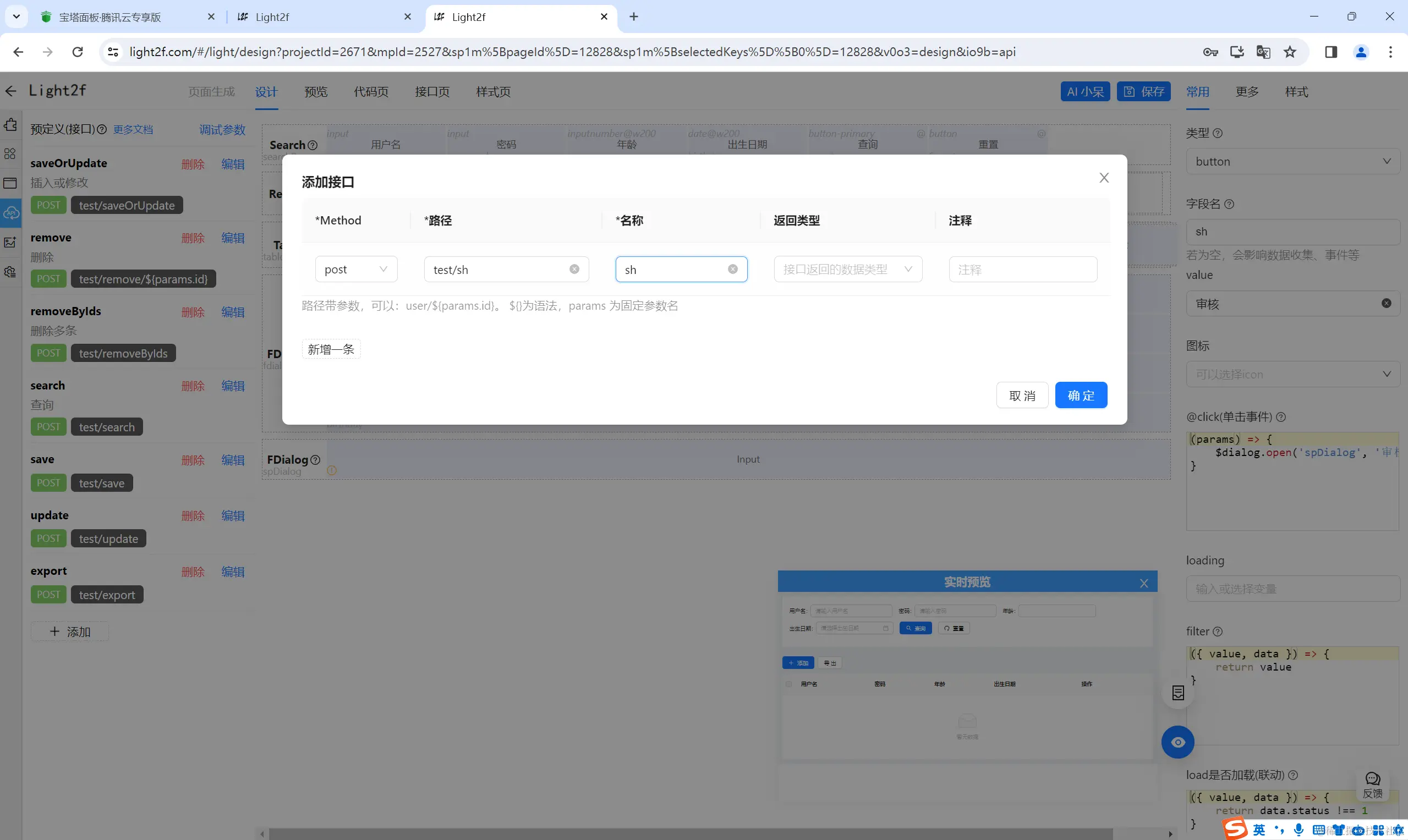1408x840 pixels.
Task: Click the 添加 interface button
Action: tap(70, 631)
